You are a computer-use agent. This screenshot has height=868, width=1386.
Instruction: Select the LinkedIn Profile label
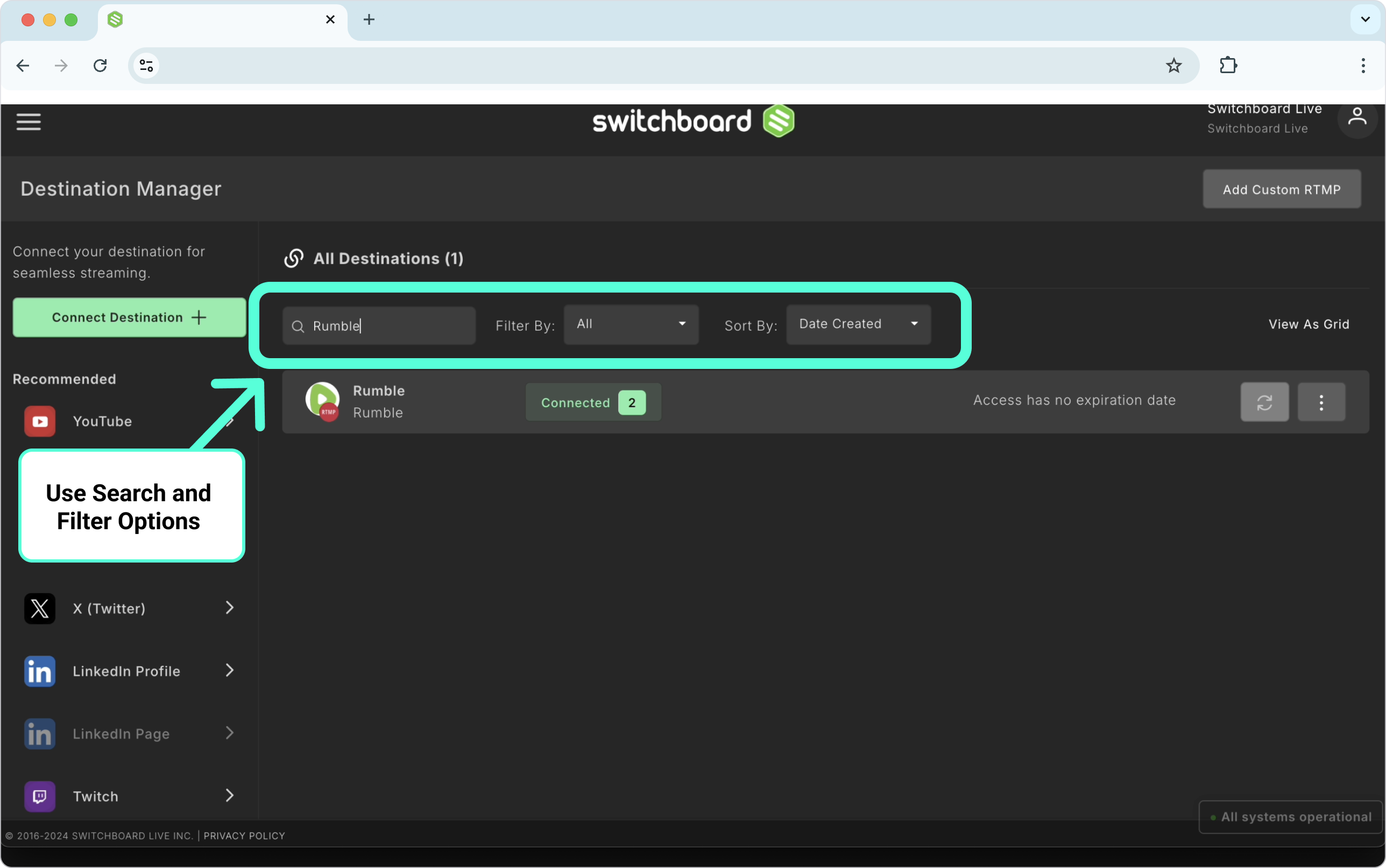pos(126,671)
